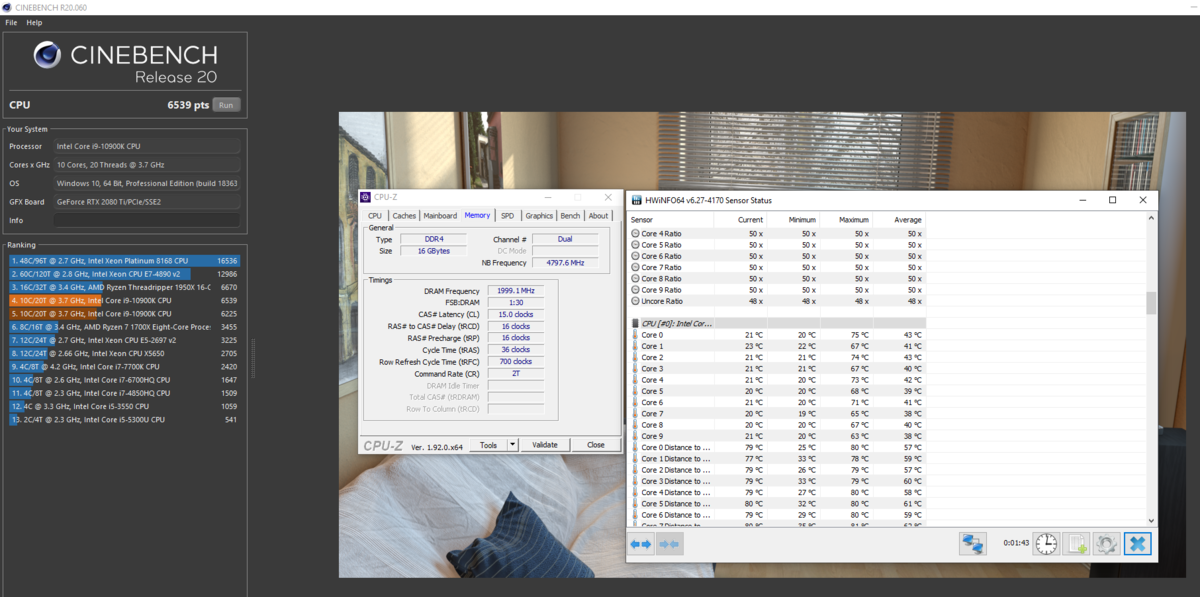1200x597 pixels.
Task: Click the Maximum column header in HWiNFO
Action: tap(846, 220)
